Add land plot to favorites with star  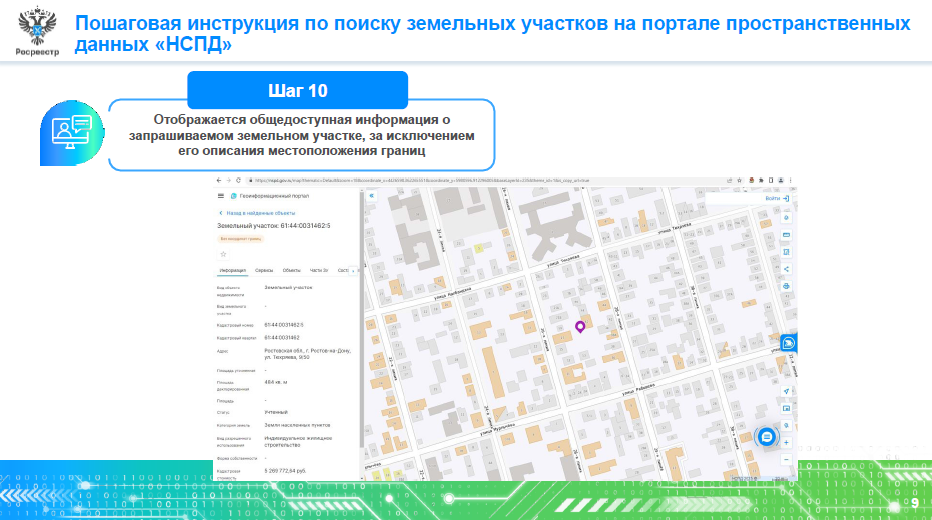[x=223, y=254]
